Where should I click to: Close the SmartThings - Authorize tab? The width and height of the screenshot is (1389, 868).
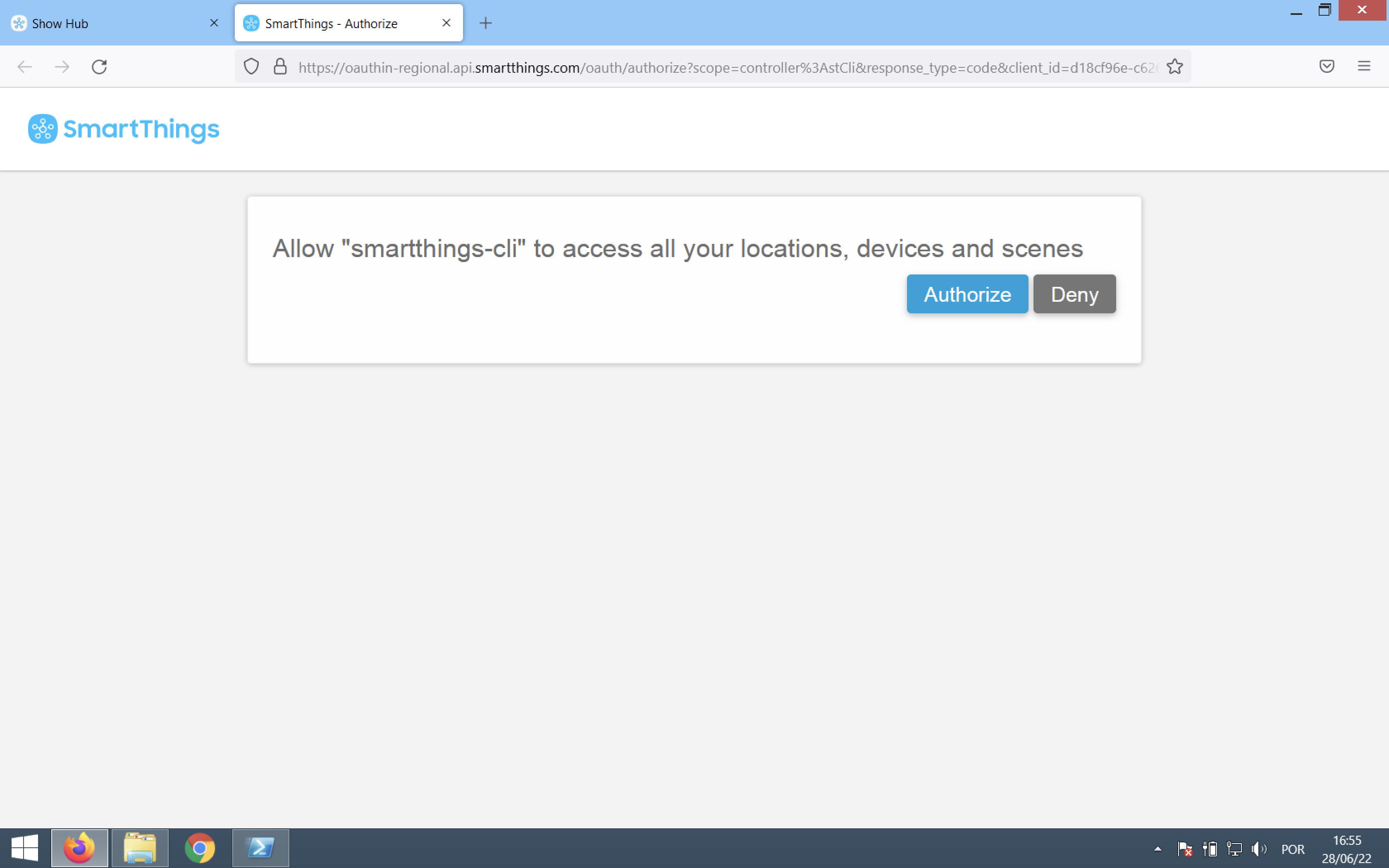click(446, 23)
